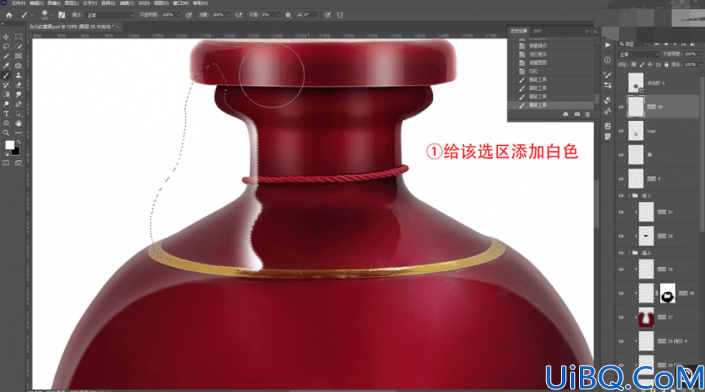Expand the 组 1 layer group
The height and width of the screenshot is (392, 705).
pos(629,196)
